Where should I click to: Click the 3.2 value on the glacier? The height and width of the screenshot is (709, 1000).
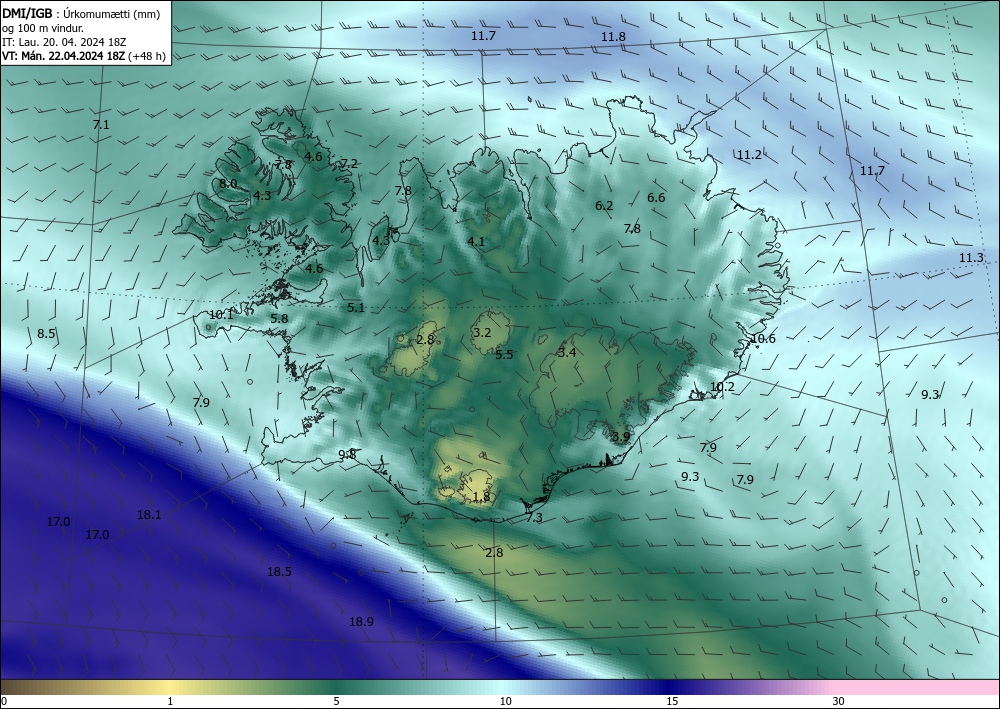point(482,333)
